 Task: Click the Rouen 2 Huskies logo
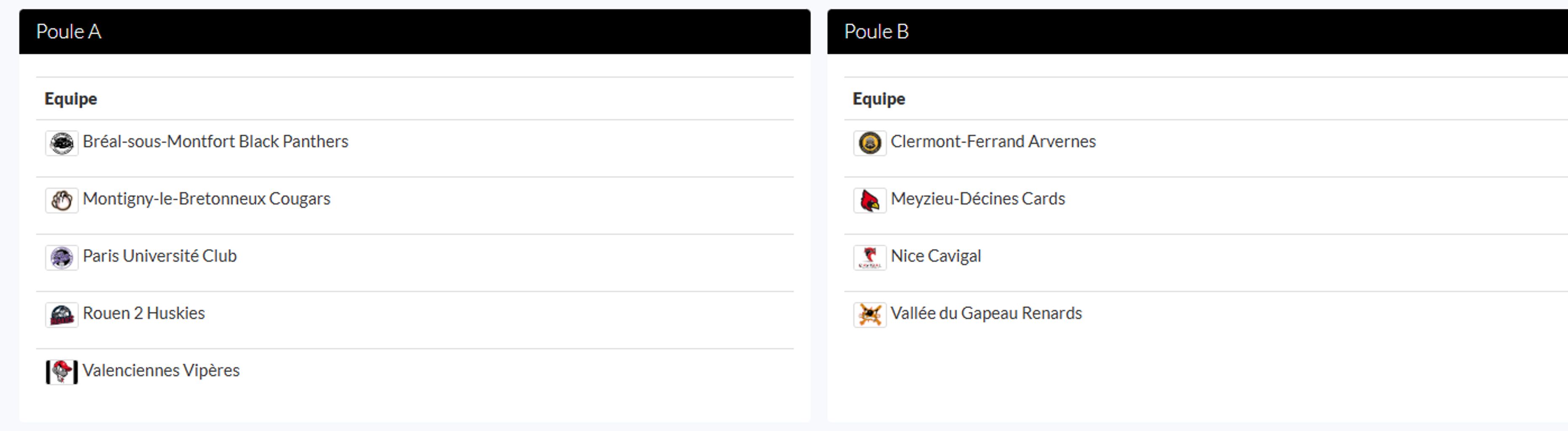click(x=61, y=315)
